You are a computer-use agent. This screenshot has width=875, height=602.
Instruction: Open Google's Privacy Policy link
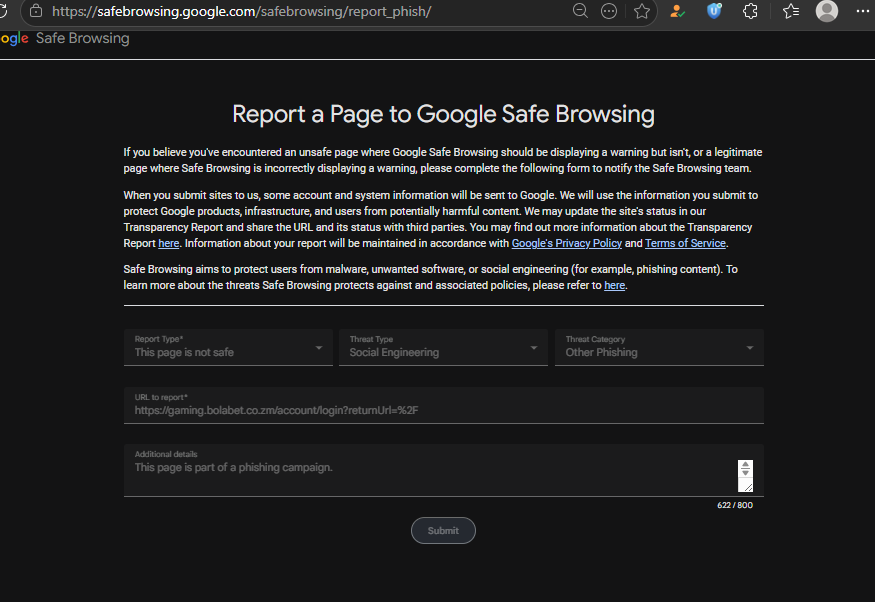566,243
